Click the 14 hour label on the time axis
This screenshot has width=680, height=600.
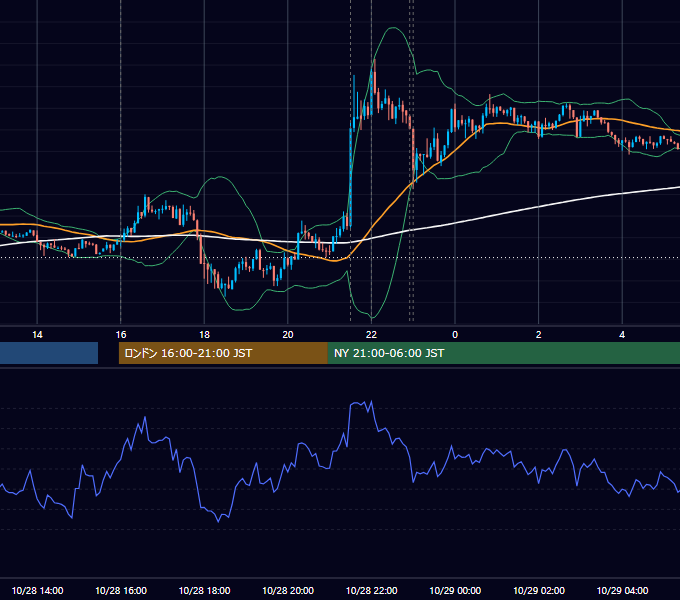(x=37, y=335)
